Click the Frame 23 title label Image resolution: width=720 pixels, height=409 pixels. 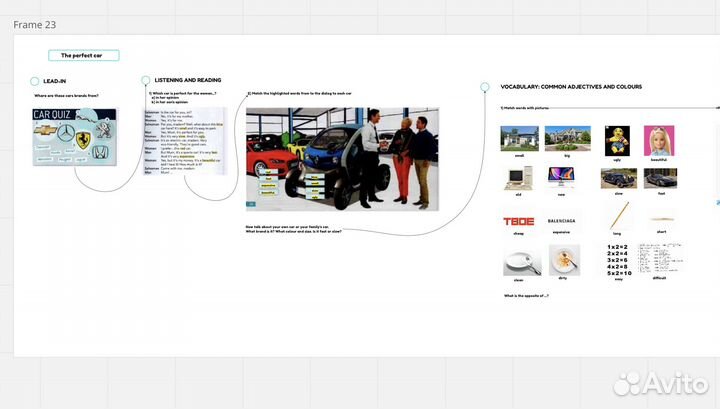coord(35,24)
